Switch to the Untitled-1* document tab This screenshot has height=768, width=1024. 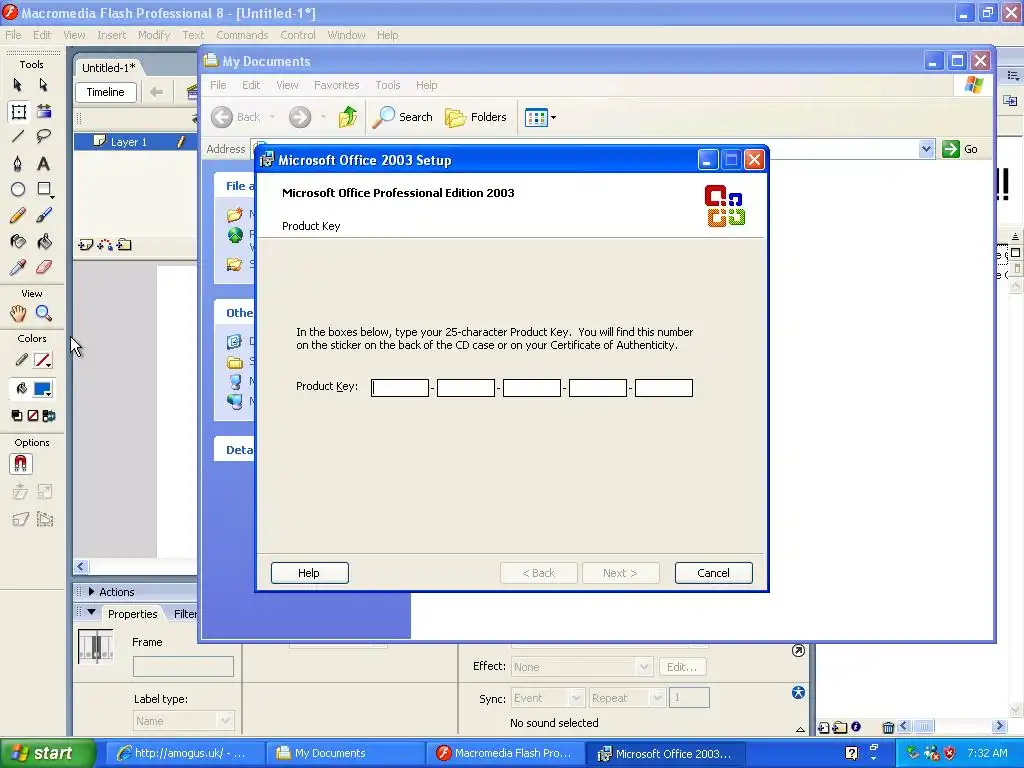coord(108,68)
